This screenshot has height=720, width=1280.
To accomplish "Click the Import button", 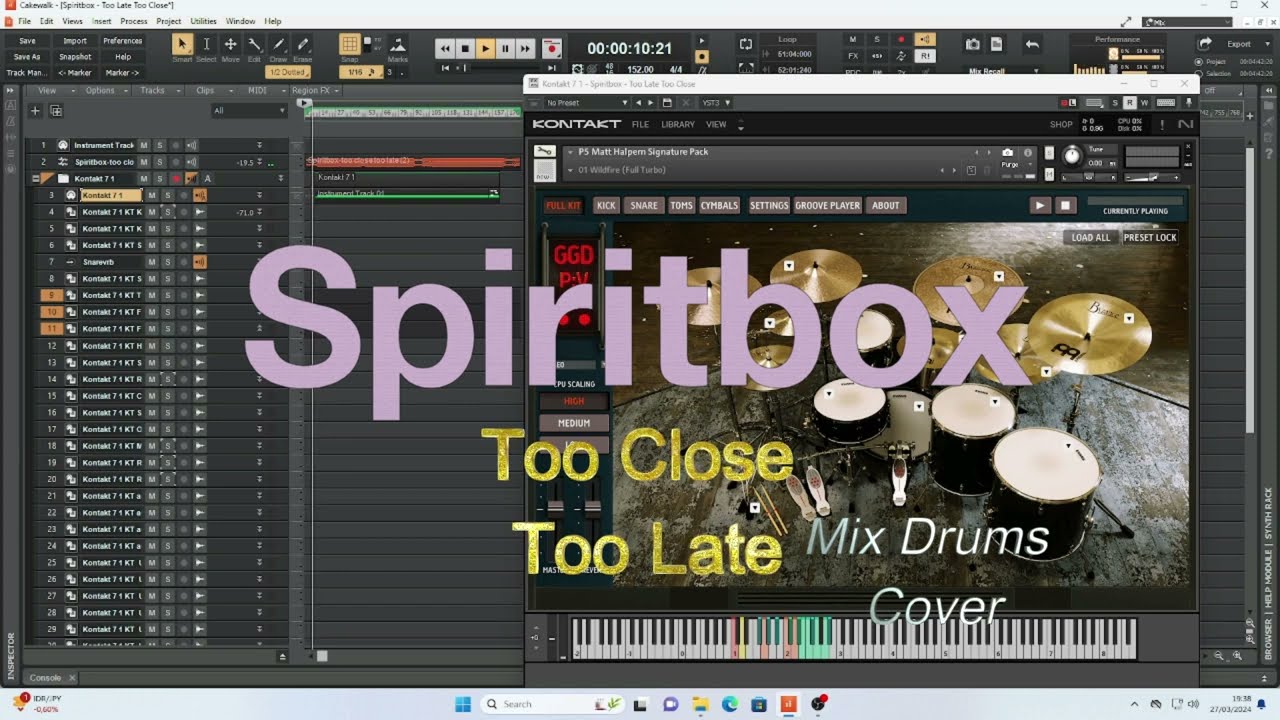I will click(x=75, y=41).
